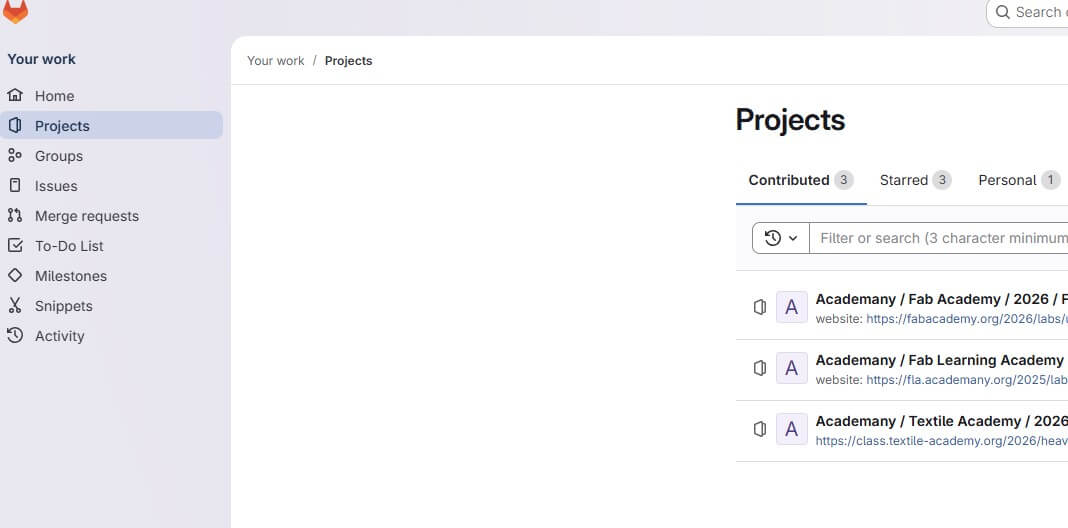The width and height of the screenshot is (1068, 528).
Task: View Milestones from the sidebar
Action: click(x=70, y=276)
